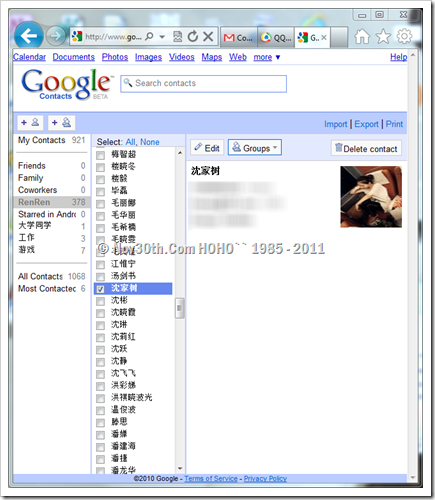Screen dimensions: 435x500
Task: Open the Web link
Action: 238,57
